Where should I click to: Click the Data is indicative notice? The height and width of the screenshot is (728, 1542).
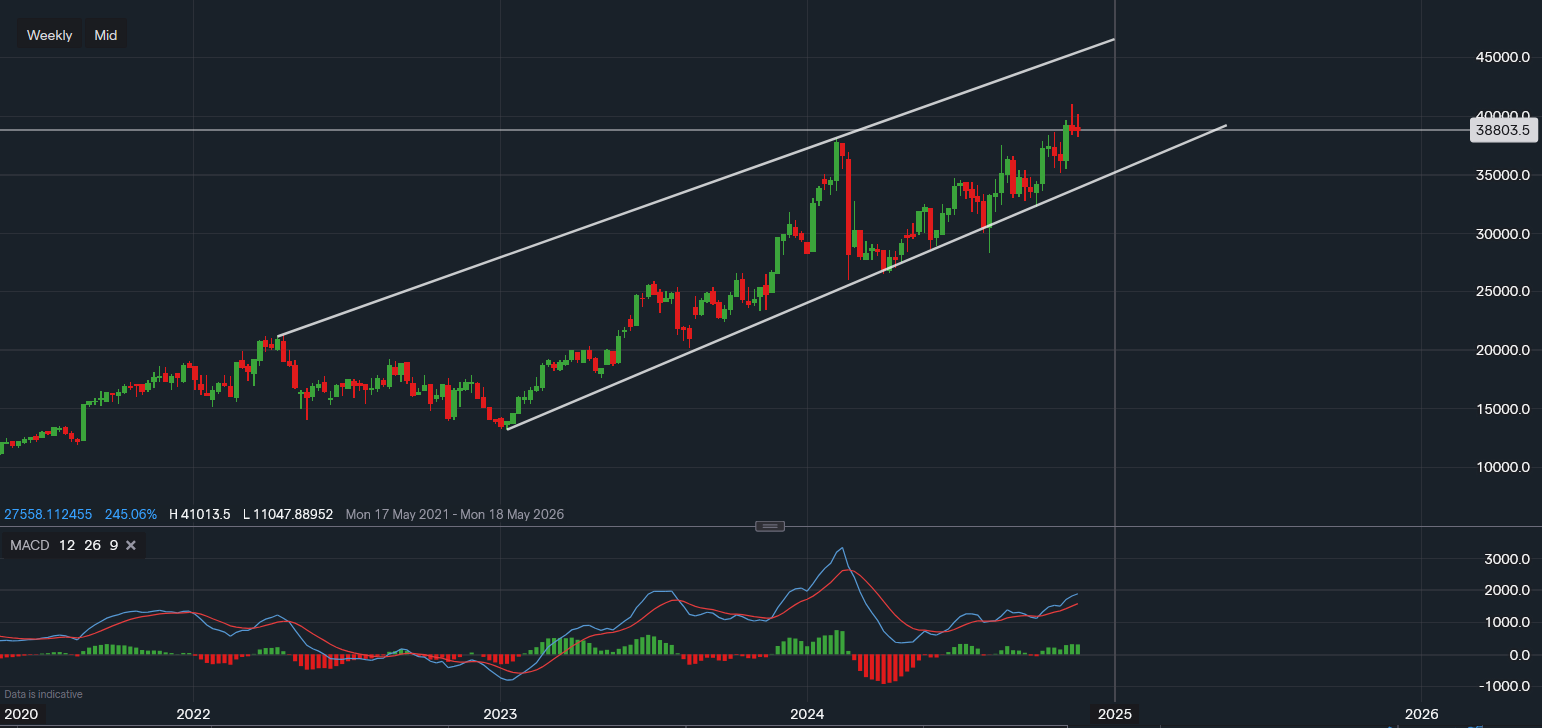[x=44, y=694]
